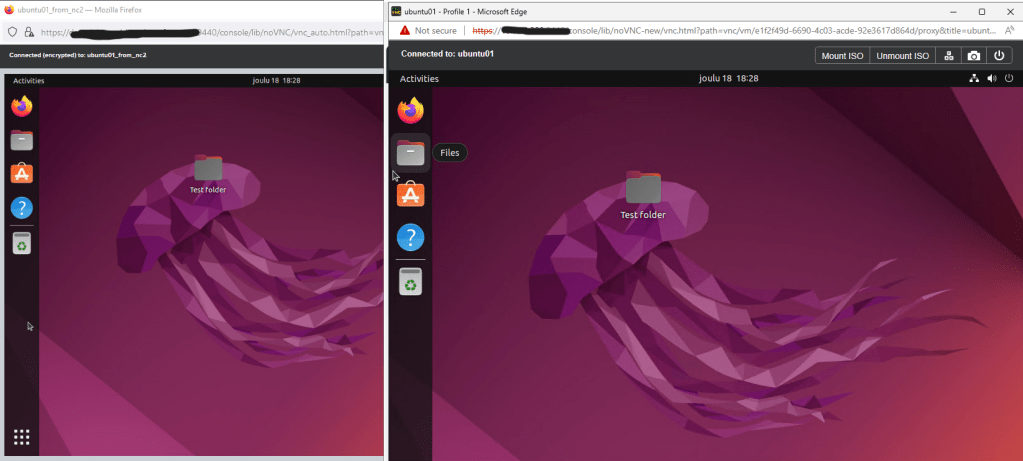Open the volume system menu in Edge console

pos(991,78)
